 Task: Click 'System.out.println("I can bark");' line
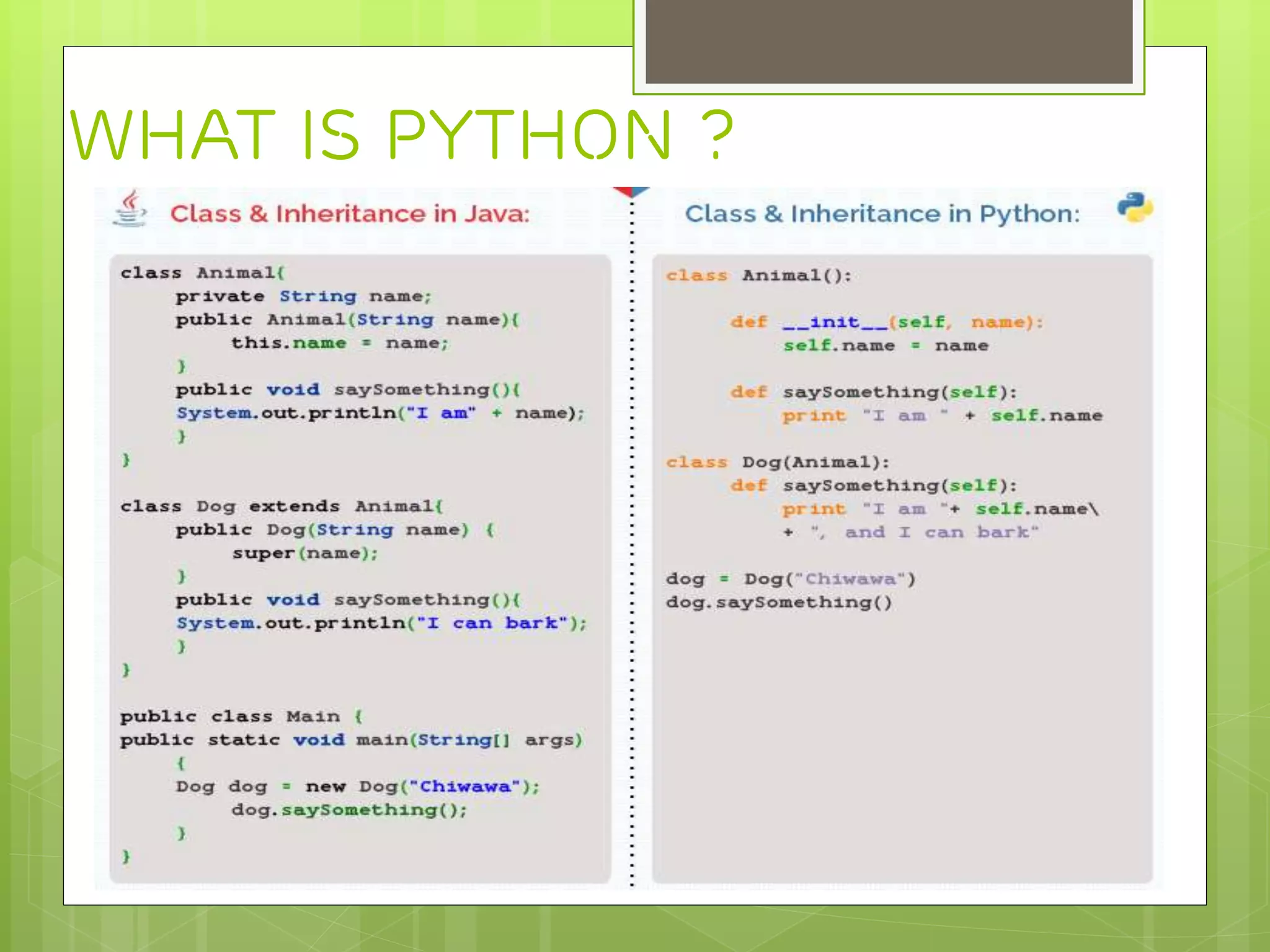coord(381,624)
